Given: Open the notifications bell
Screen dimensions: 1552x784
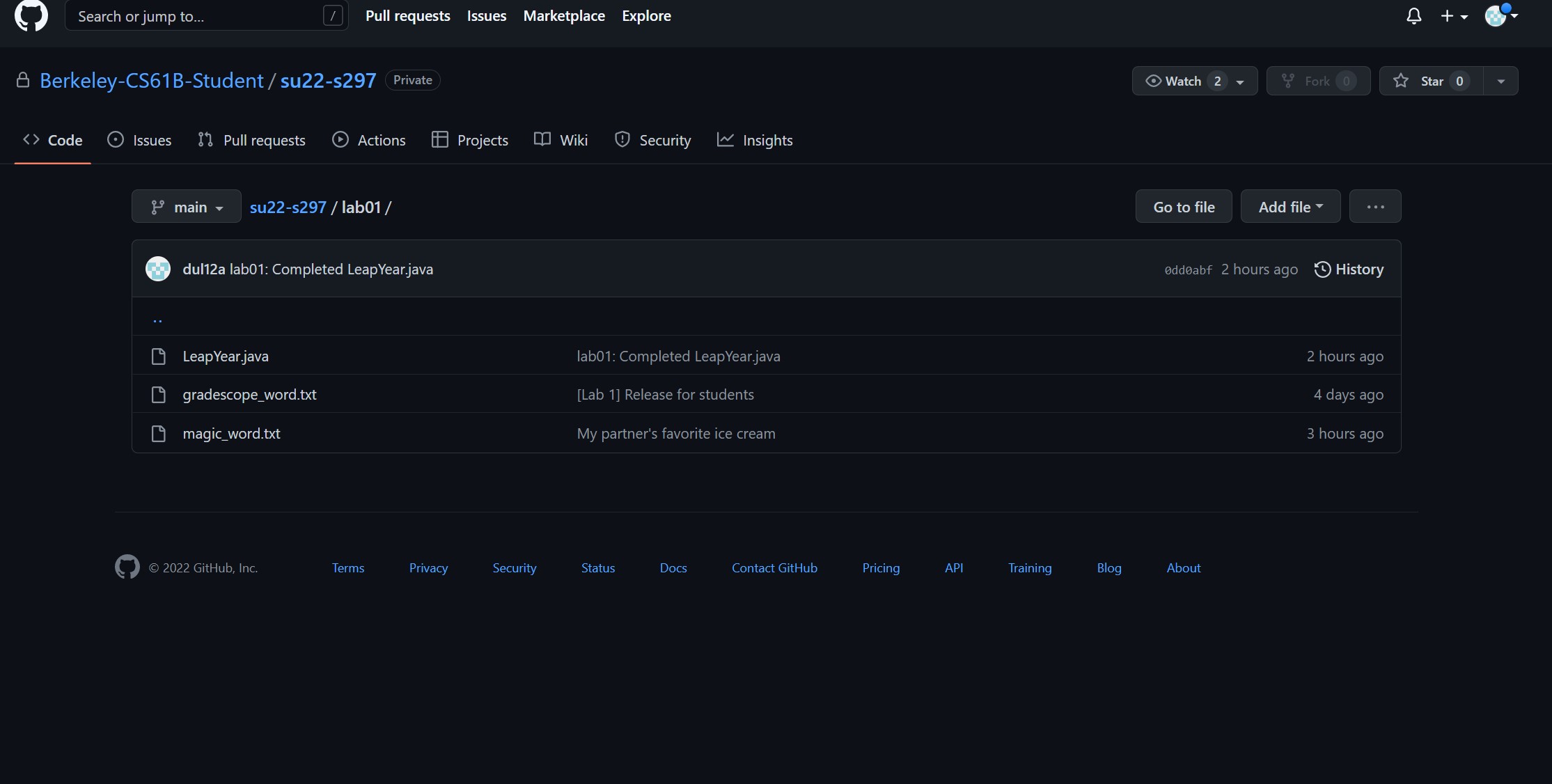Looking at the screenshot, I should [1413, 16].
